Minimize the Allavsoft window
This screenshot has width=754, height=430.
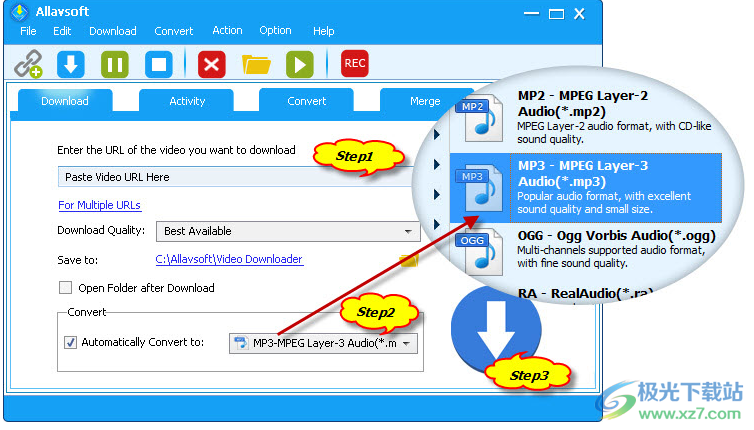coord(531,13)
